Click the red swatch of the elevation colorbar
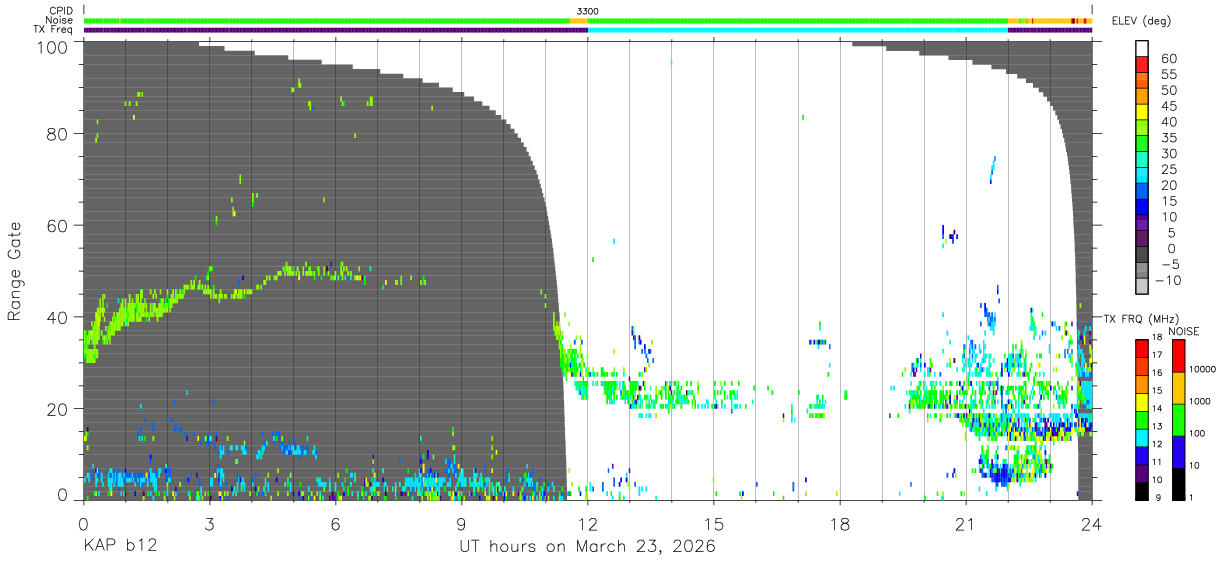 coord(1142,65)
